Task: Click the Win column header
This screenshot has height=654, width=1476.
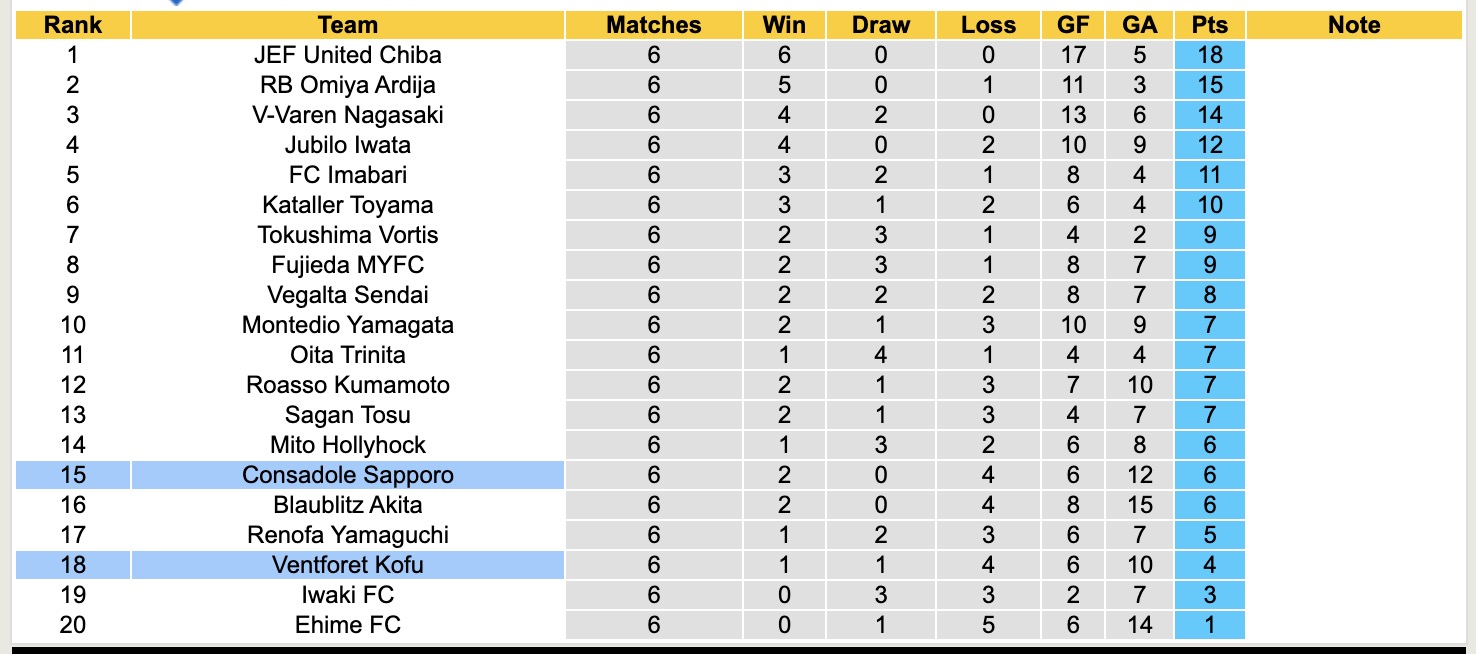Action: [784, 25]
